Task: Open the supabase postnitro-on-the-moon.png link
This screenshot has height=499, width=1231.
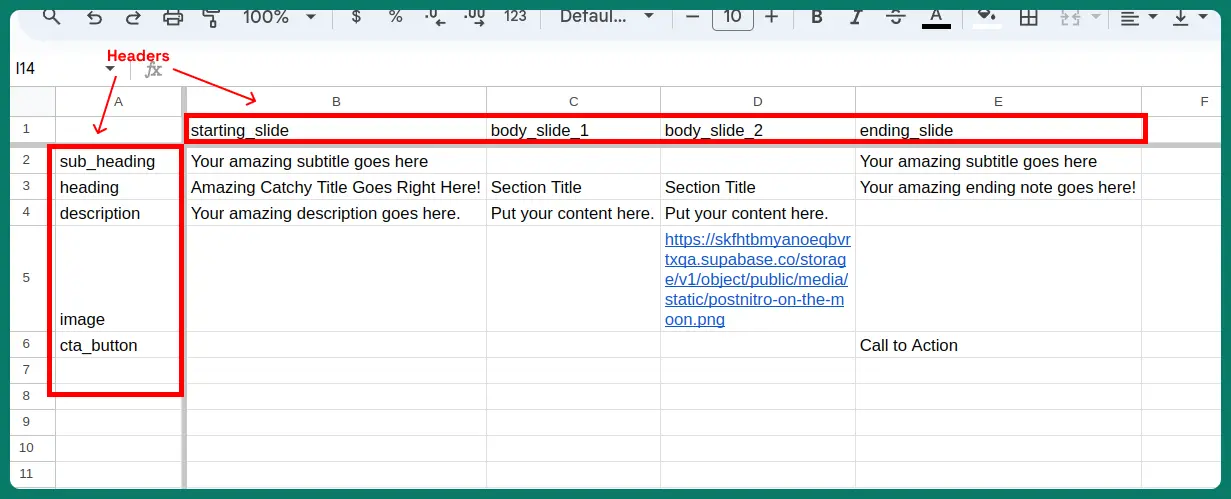Action: (x=758, y=280)
